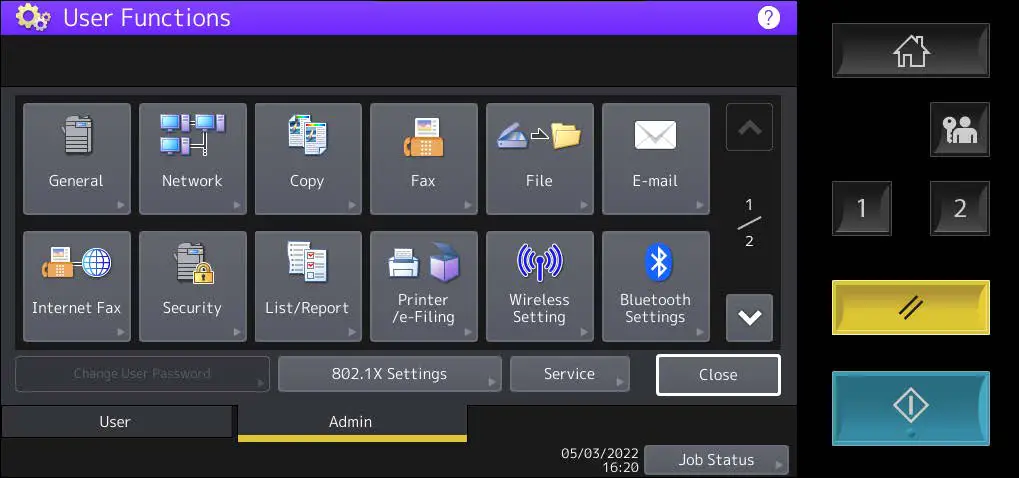Tap the help question mark icon
This screenshot has height=478, width=1019.
[x=768, y=18]
